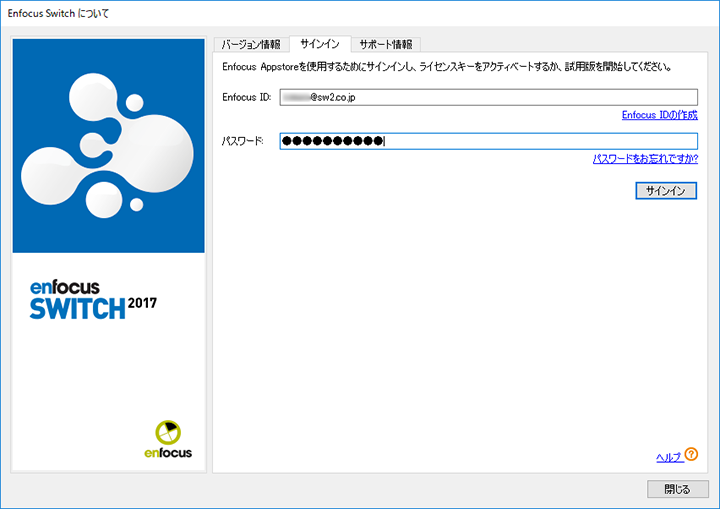This screenshot has height=509, width=720.
Task: Click the orange help question mark icon
Action: (x=691, y=454)
